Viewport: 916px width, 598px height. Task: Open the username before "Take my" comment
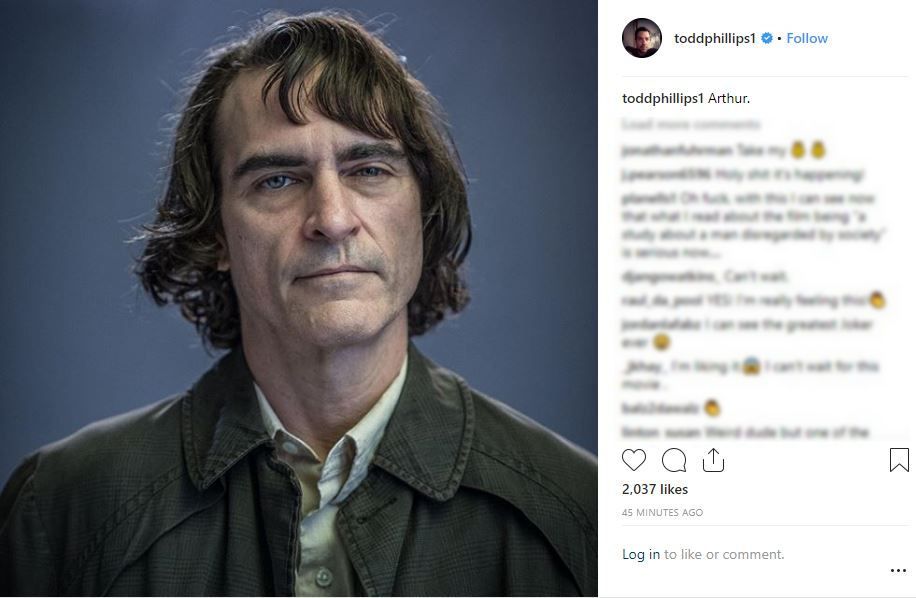click(x=676, y=151)
